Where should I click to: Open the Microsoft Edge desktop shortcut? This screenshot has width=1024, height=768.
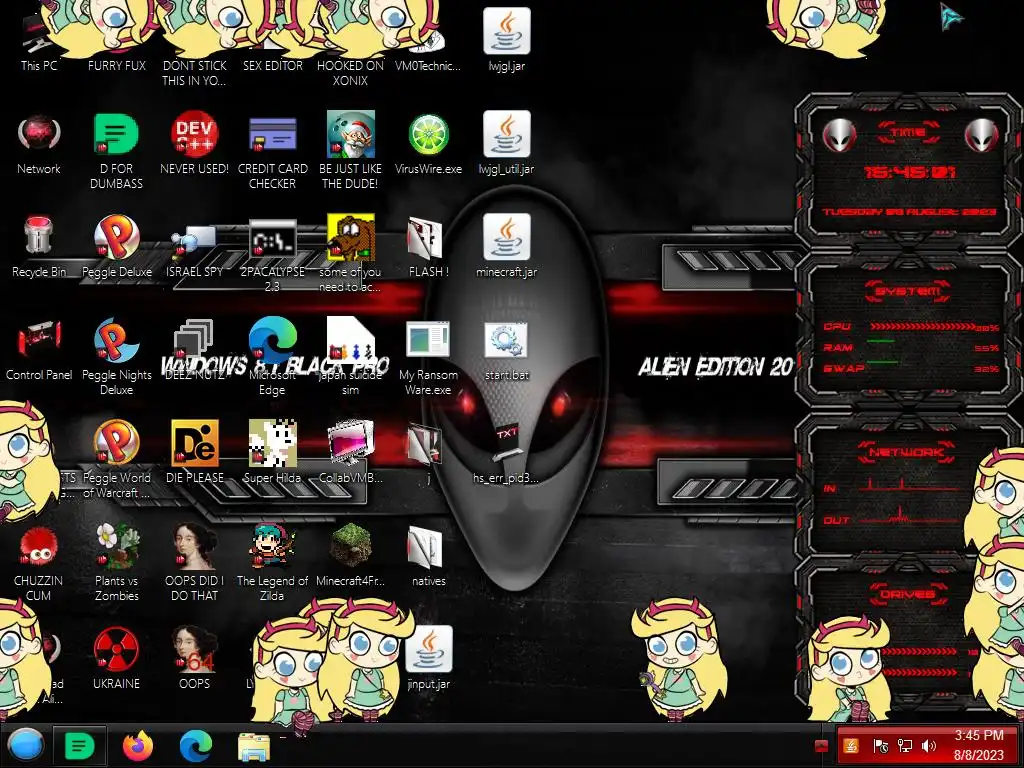272,340
